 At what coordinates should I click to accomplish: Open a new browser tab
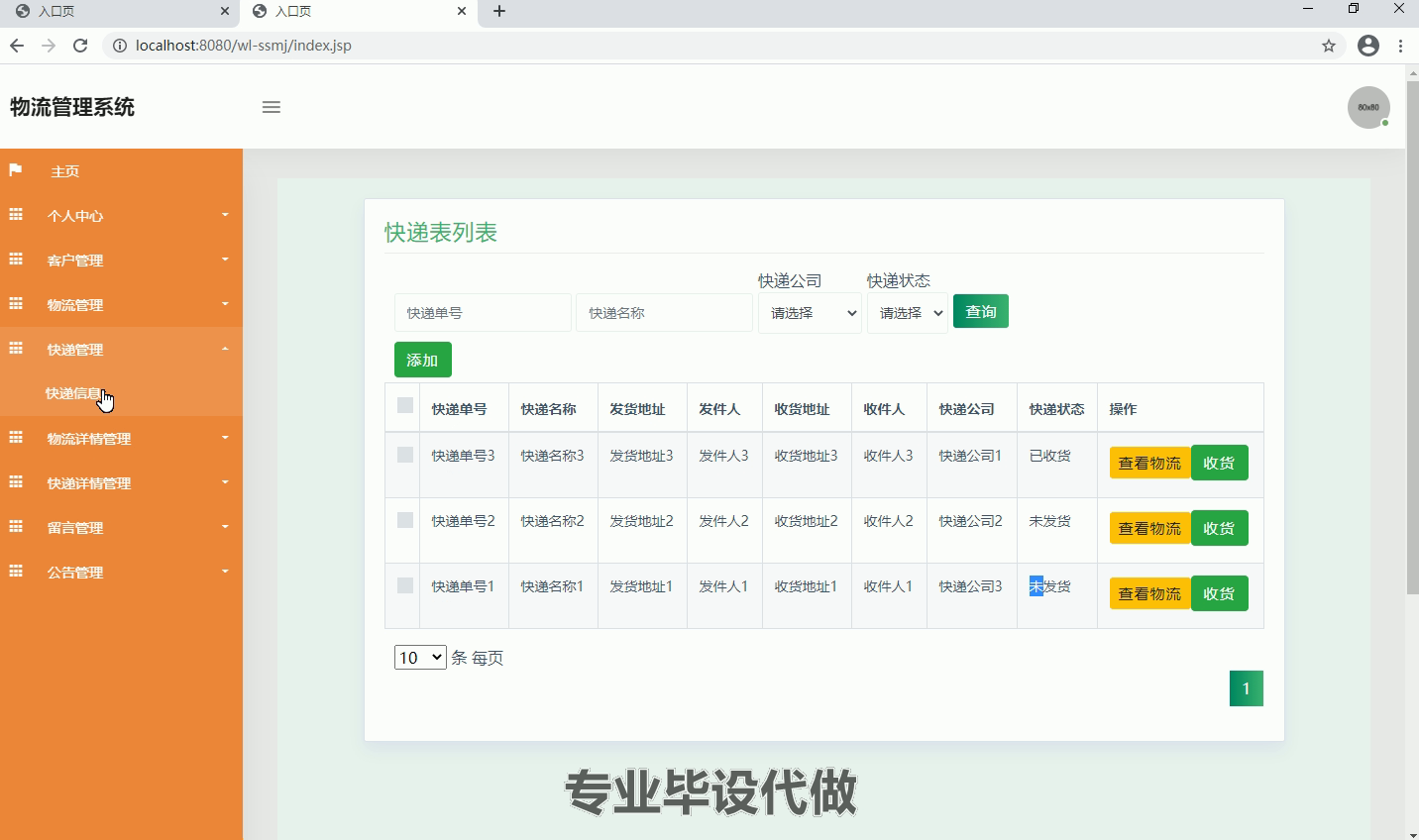point(499,11)
